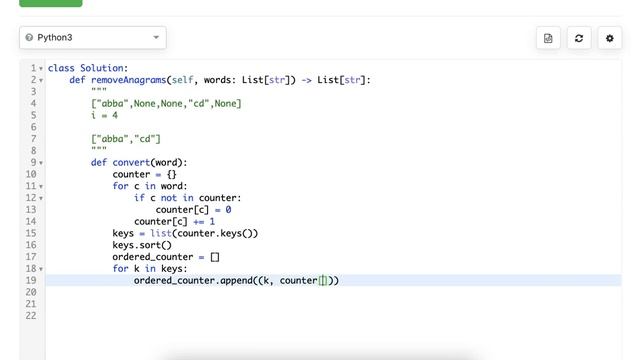Click line number 22 in gutter

(31, 316)
